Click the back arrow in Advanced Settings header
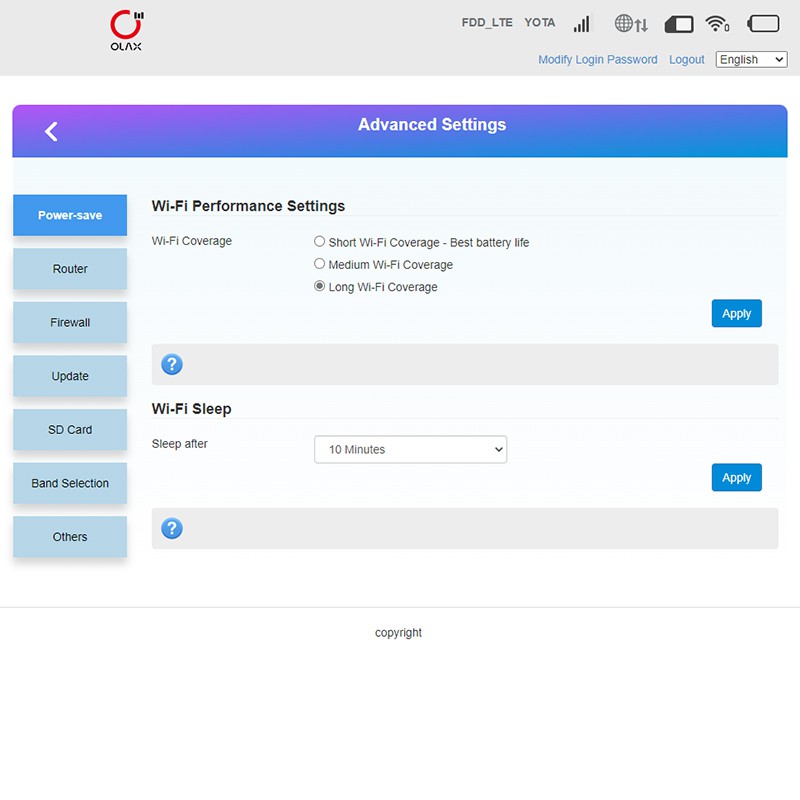The width and height of the screenshot is (800, 800). tap(51, 131)
